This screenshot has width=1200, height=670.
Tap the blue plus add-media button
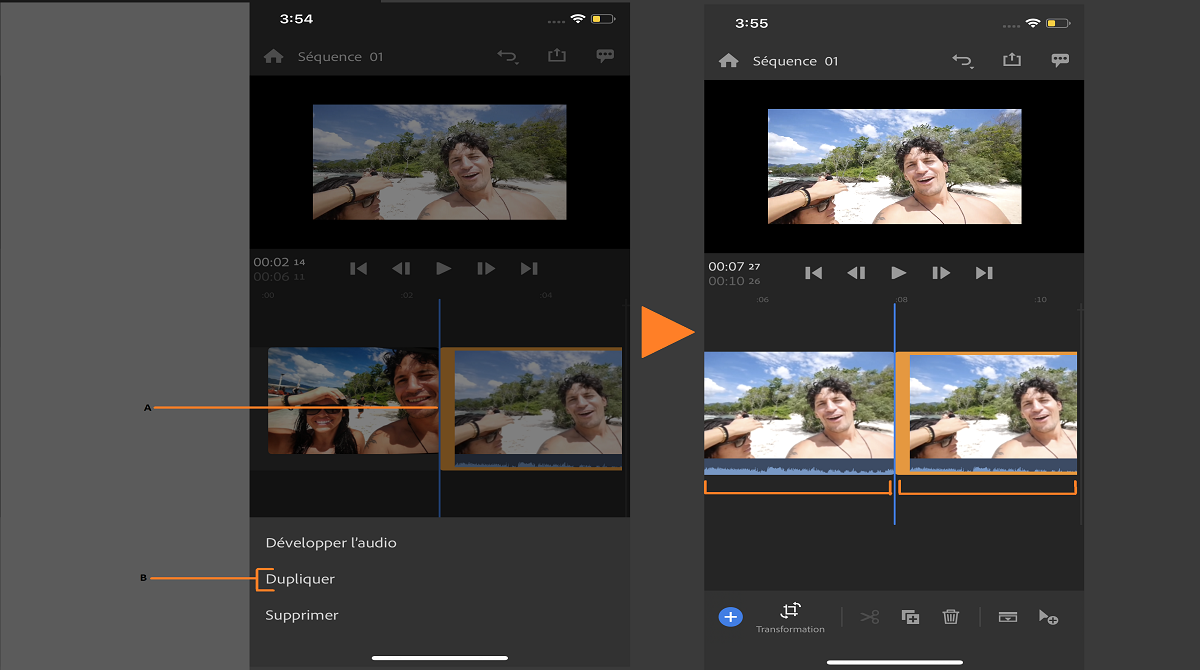[731, 617]
